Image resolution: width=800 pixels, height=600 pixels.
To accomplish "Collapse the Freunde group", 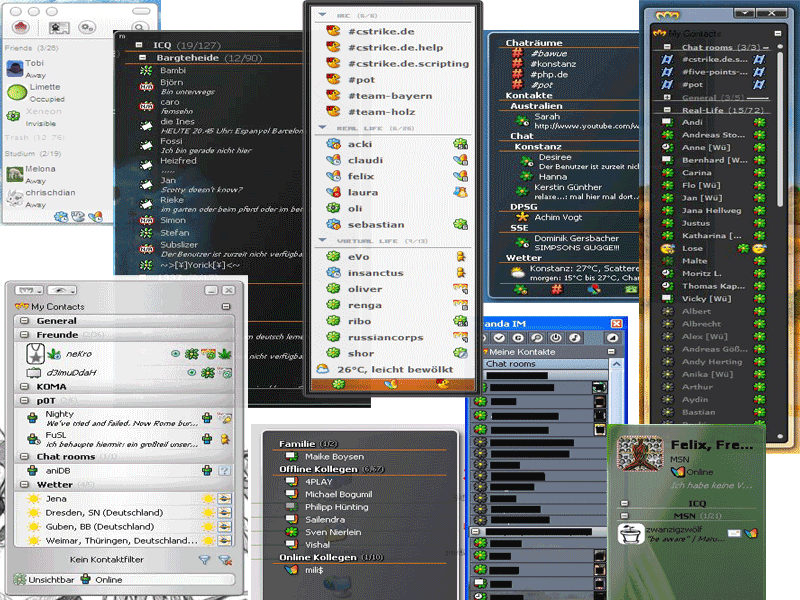I will point(24,335).
